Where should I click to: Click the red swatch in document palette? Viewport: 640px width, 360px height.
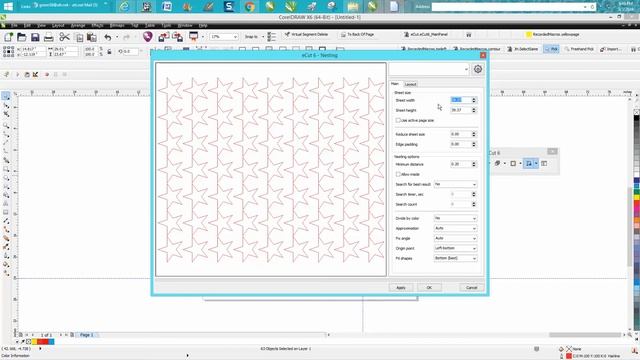click(42, 342)
